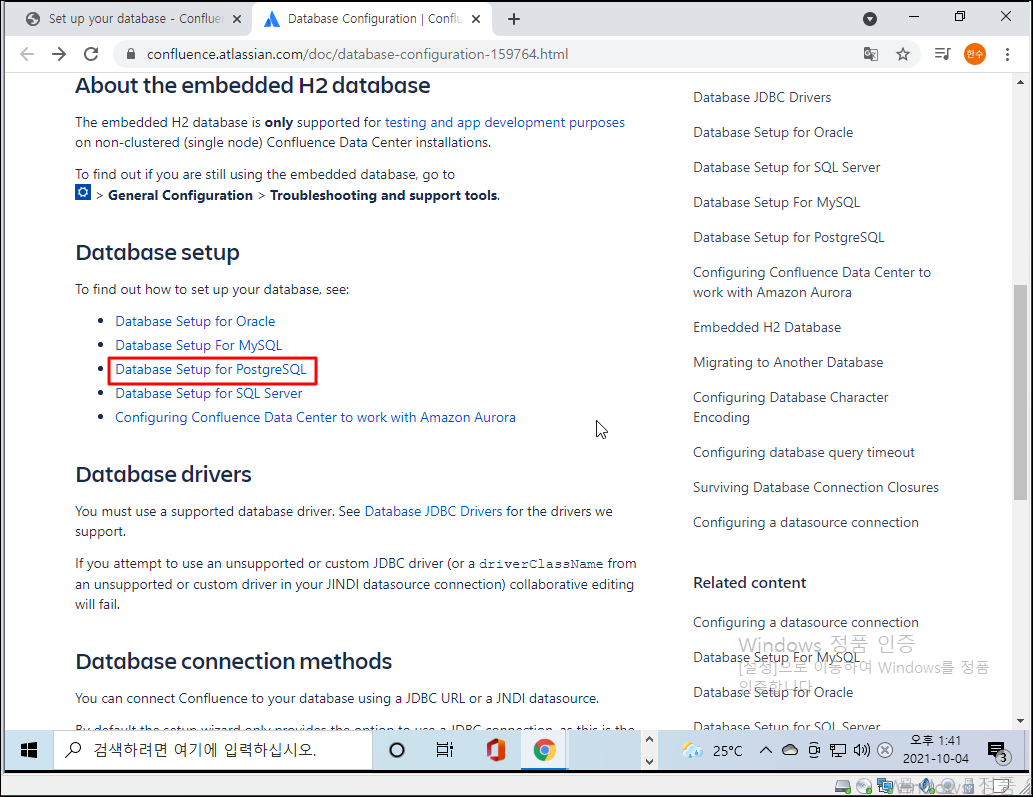Image resolution: width=1033 pixels, height=797 pixels.
Task: Click the taskbar toolbar scroll down arrow
Action: tap(649, 761)
